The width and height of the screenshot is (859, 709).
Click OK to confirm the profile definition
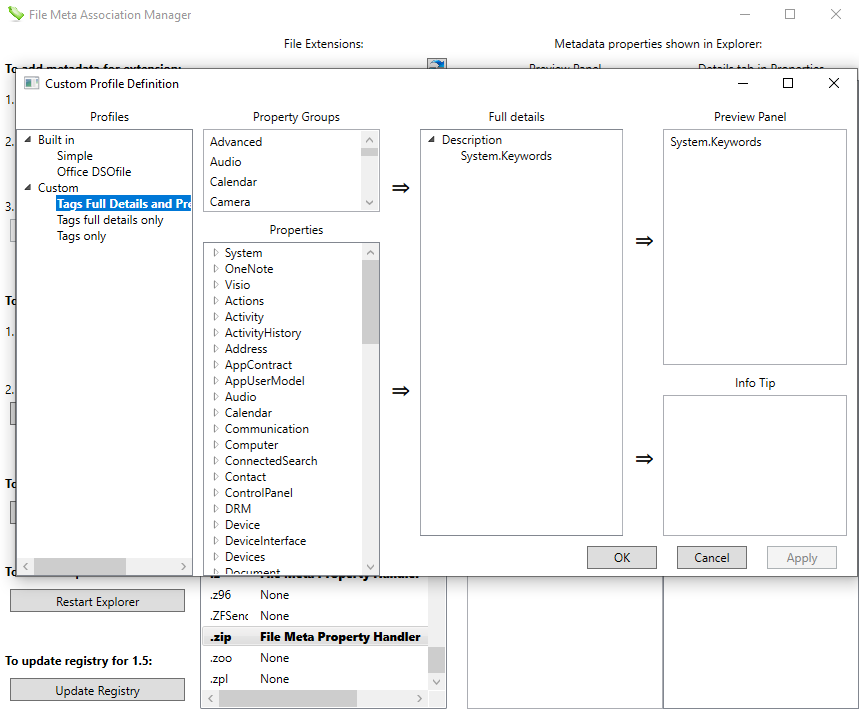click(621, 557)
